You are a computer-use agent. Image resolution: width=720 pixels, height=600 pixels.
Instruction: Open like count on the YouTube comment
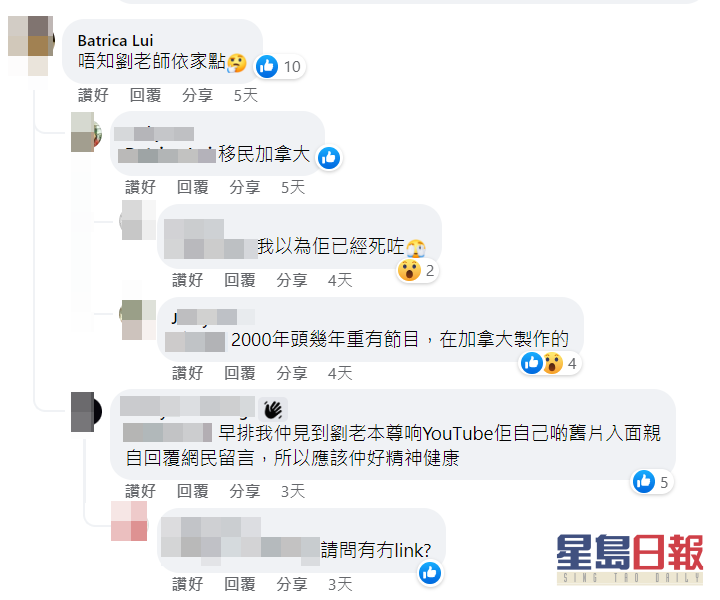(x=652, y=482)
